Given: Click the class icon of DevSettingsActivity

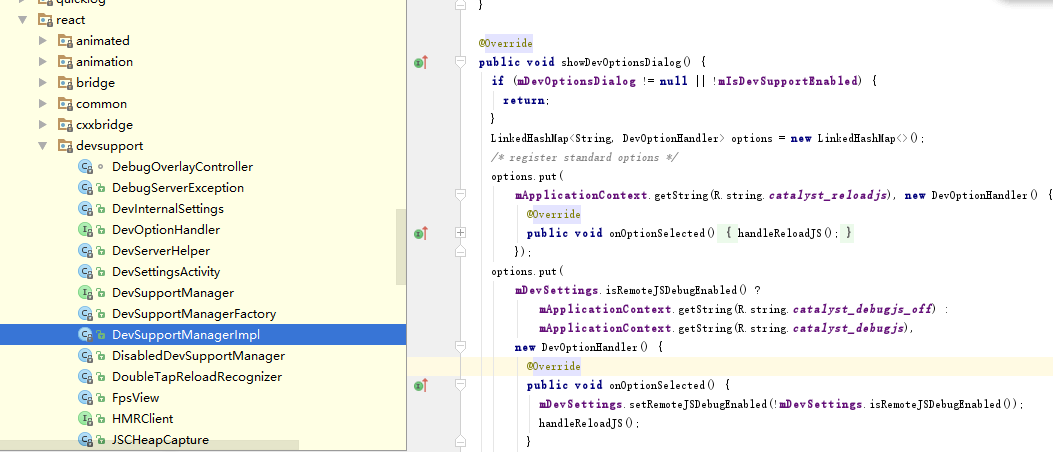Looking at the screenshot, I should click(x=85, y=272).
